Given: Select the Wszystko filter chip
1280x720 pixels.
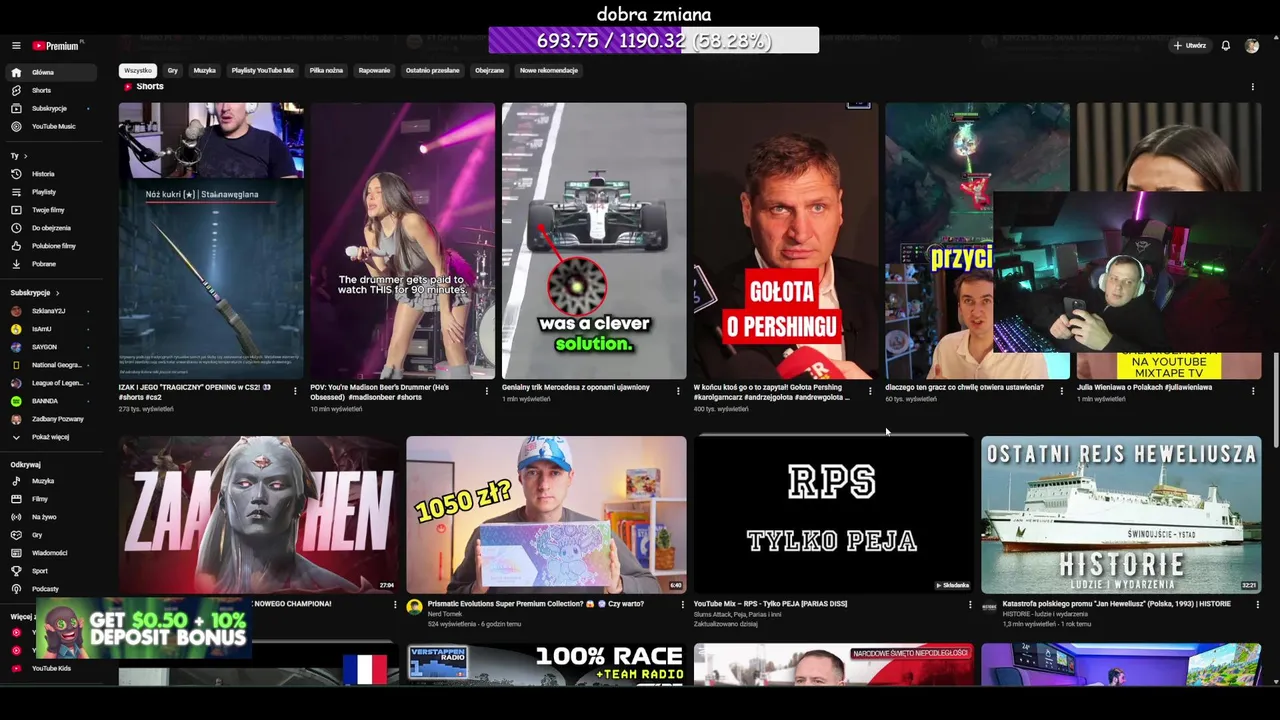Looking at the screenshot, I should tap(138, 71).
